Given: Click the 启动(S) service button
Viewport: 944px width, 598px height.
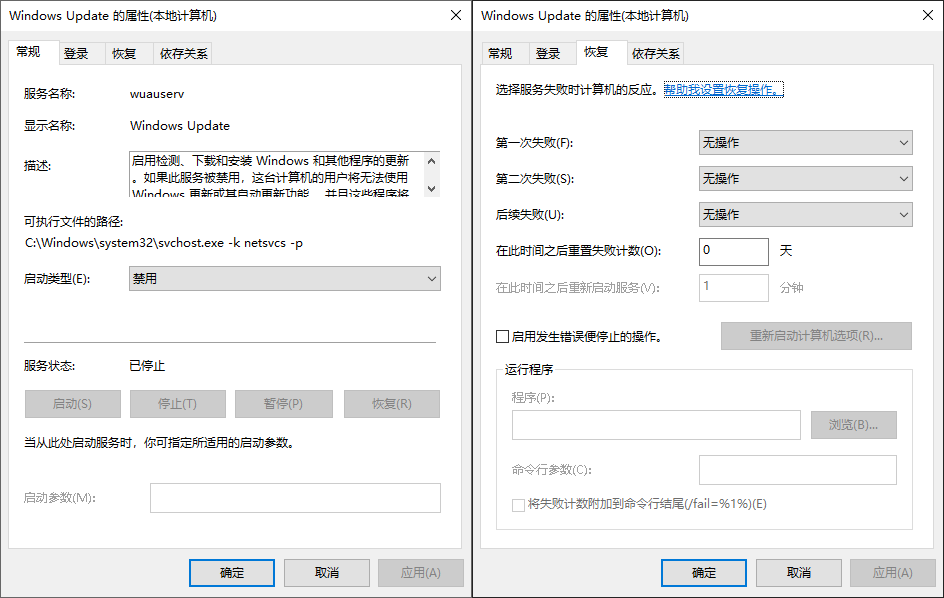Looking at the screenshot, I should click(73, 404).
